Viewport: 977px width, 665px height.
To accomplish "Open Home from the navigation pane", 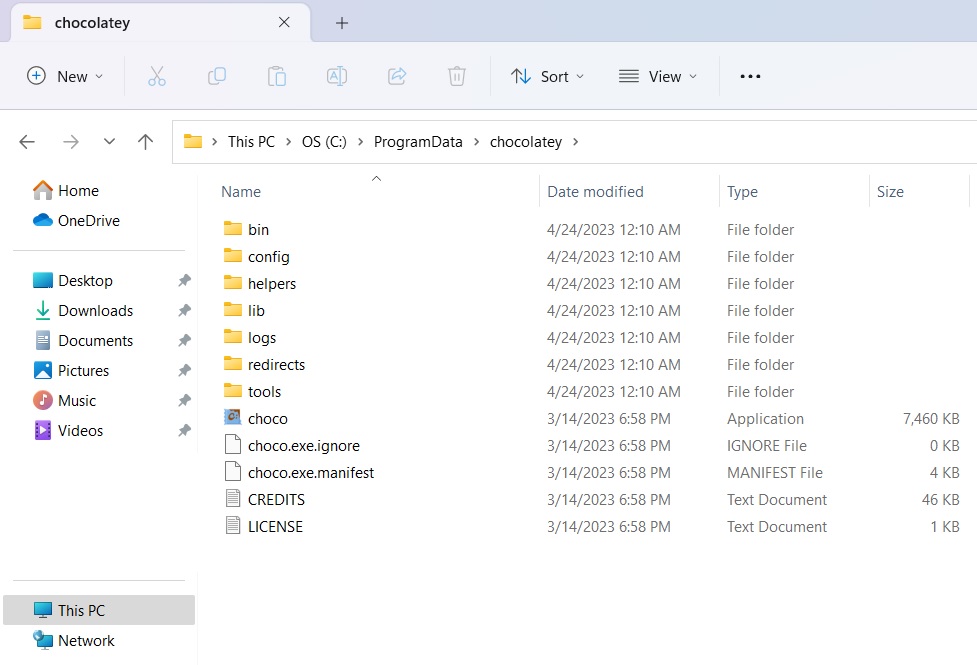I will pyautogui.click(x=78, y=190).
